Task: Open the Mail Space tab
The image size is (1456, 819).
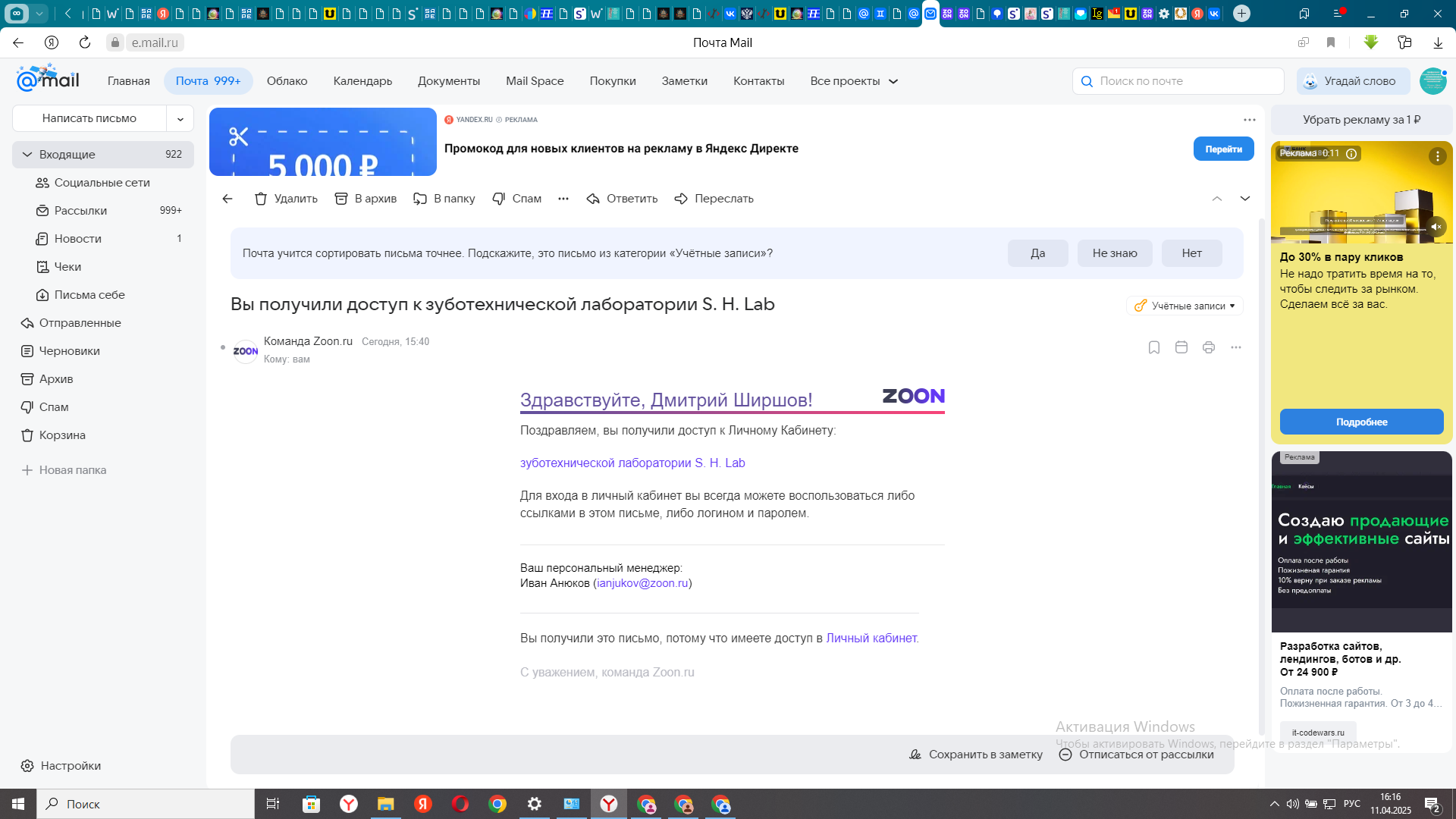Action: (535, 81)
